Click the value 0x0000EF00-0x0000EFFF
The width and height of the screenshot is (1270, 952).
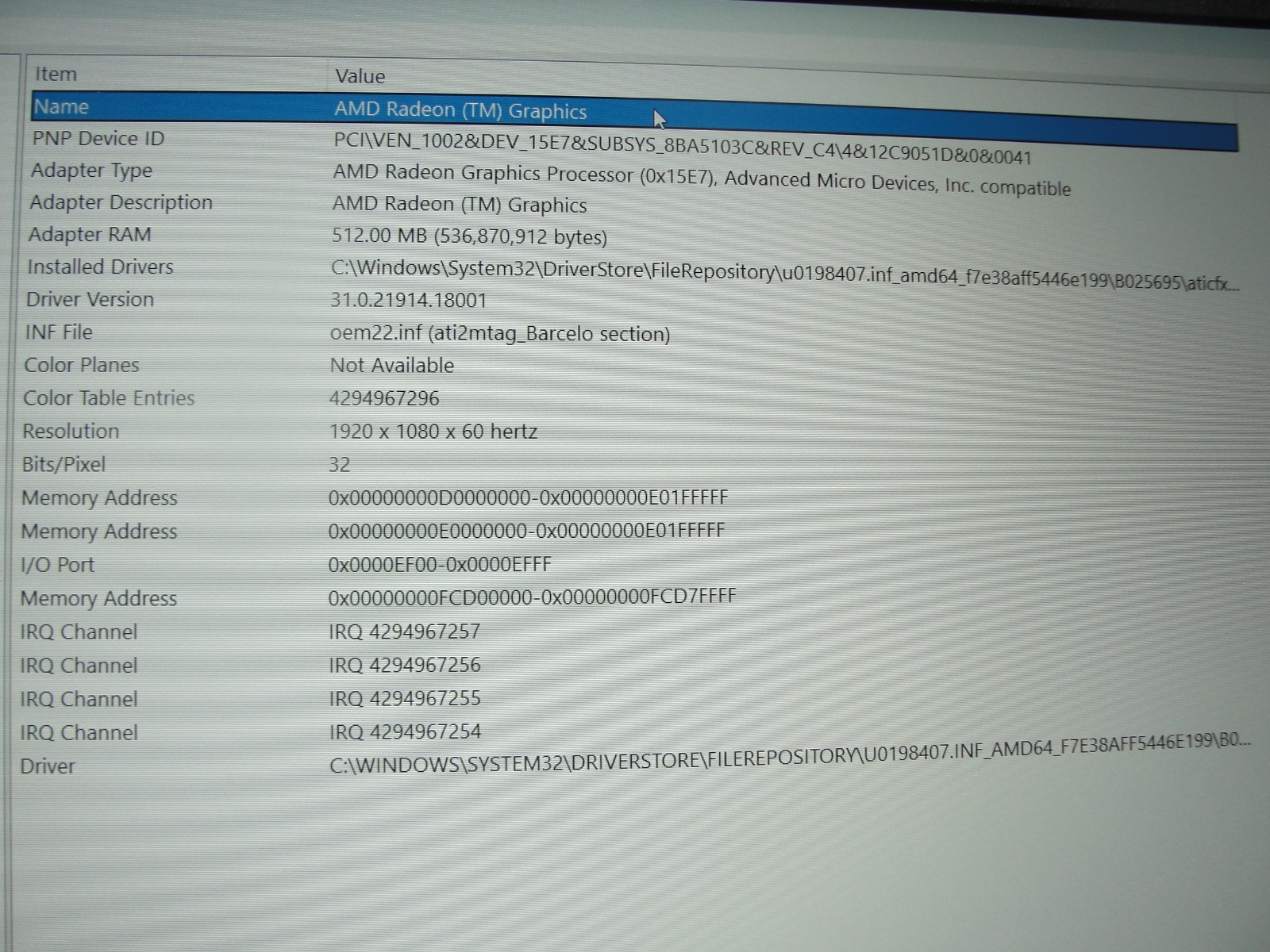439,564
